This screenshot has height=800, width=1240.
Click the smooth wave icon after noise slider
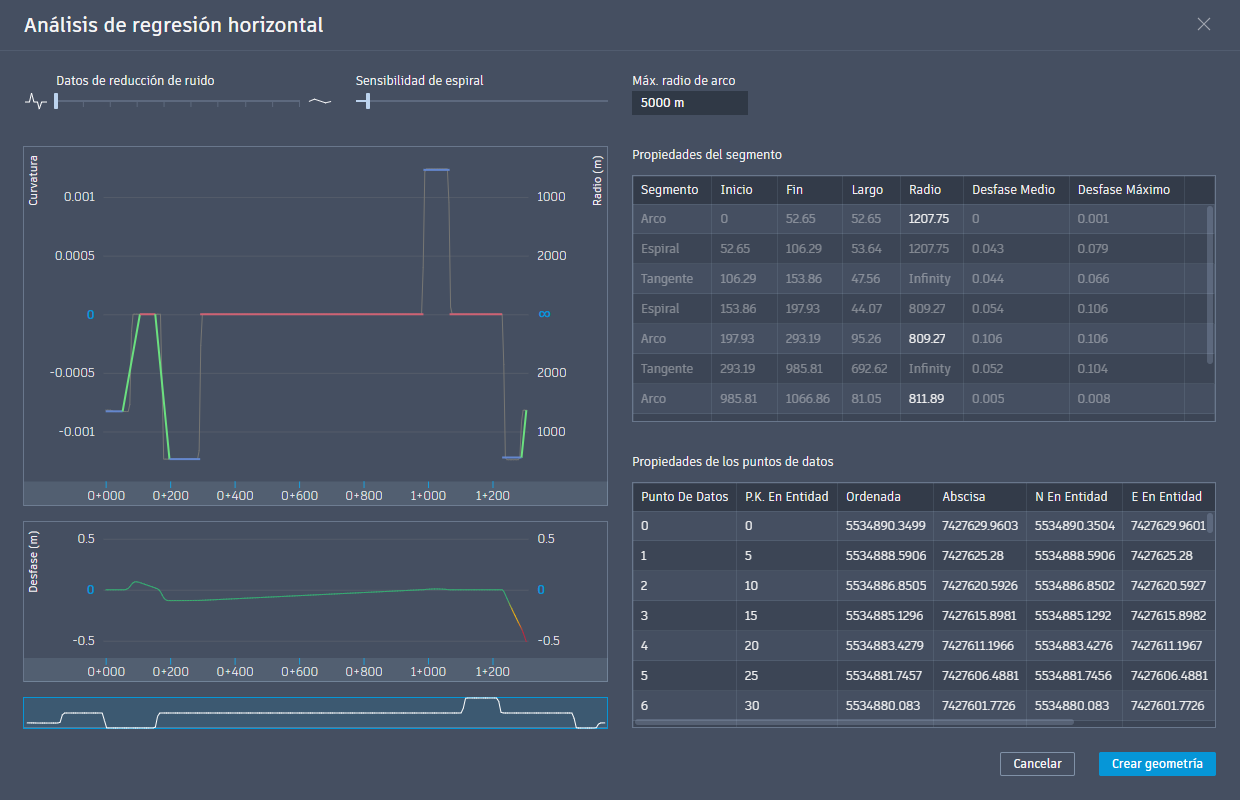point(320,101)
